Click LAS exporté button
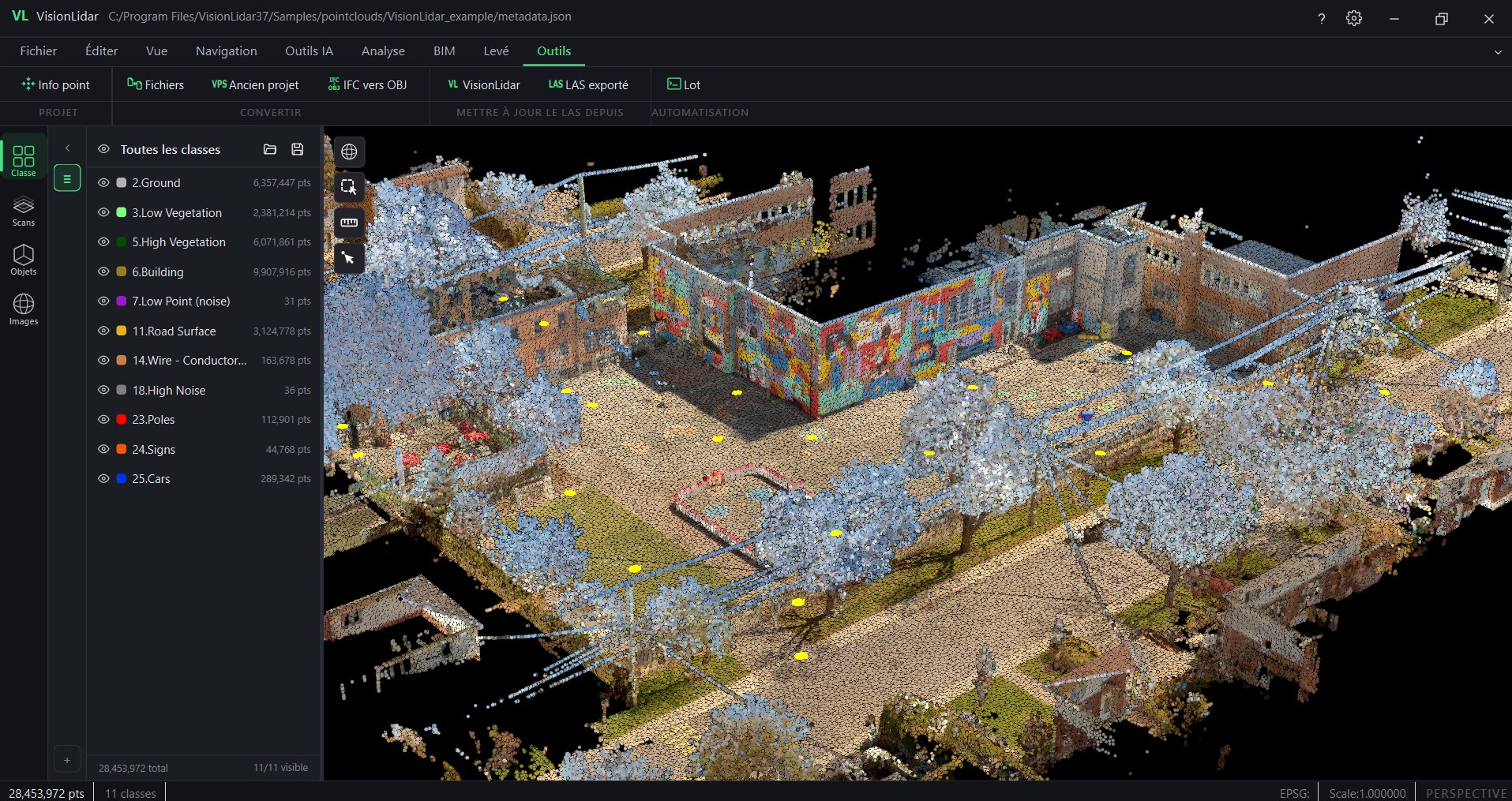This screenshot has width=1512, height=801. pos(588,84)
